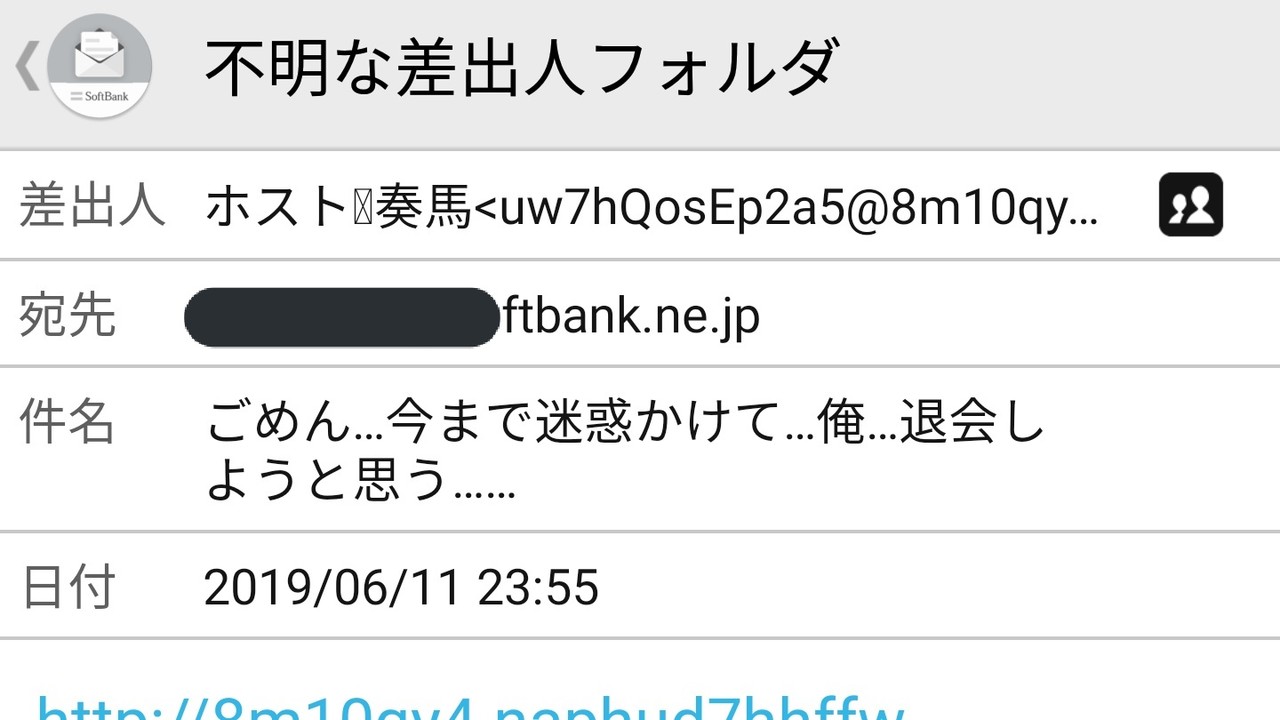Screen dimensions: 1280x720
Task: Tap the SoftBank logo text under envelope
Action: 100,97
